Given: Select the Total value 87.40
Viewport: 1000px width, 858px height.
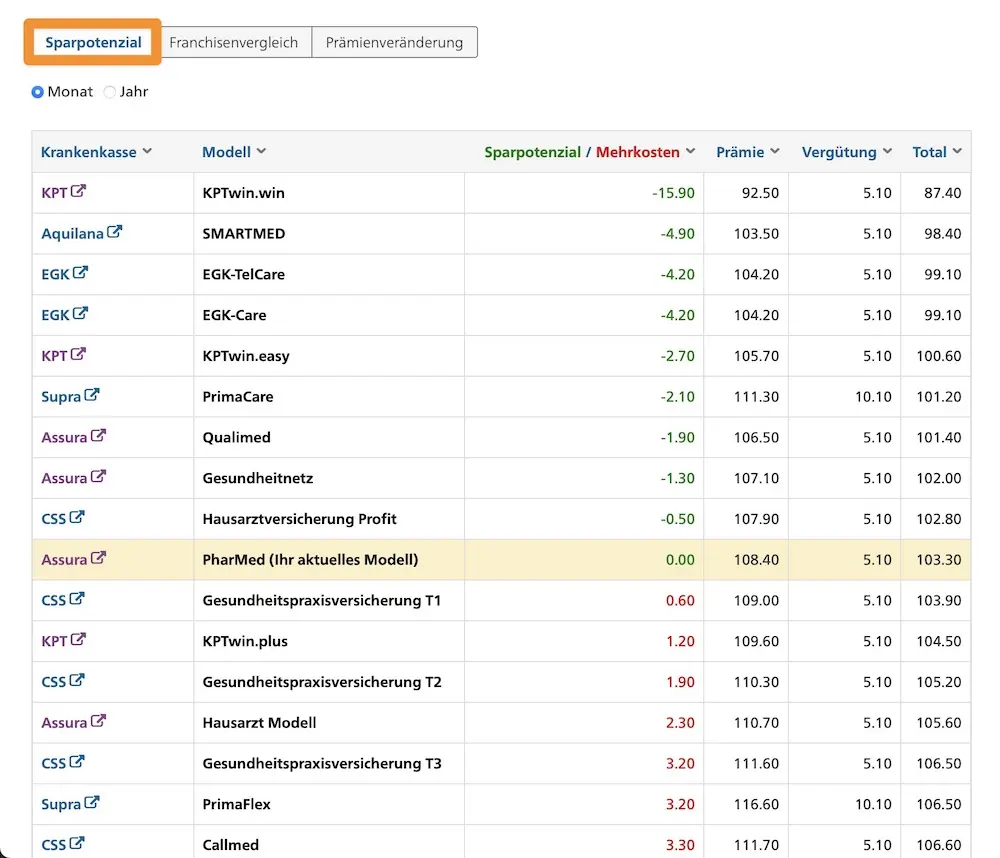Looking at the screenshot, I should (943, 193).
